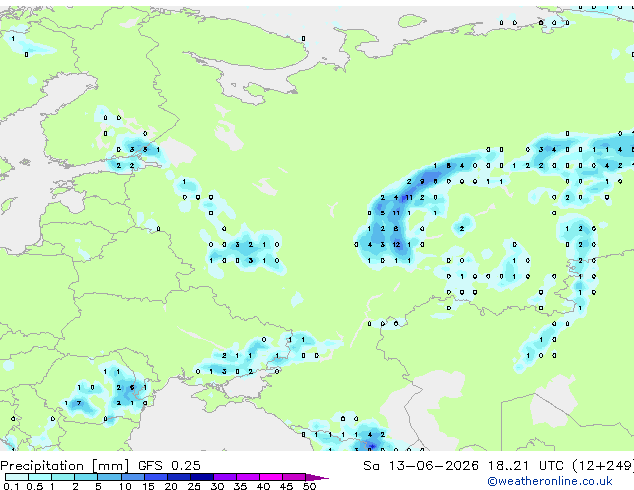Image resolution: width=634 pixels, height=490 pixels.
Task: Pick the 10–15 mm legend color swatch
Action: pyautogui.click(x=132, y=477)
